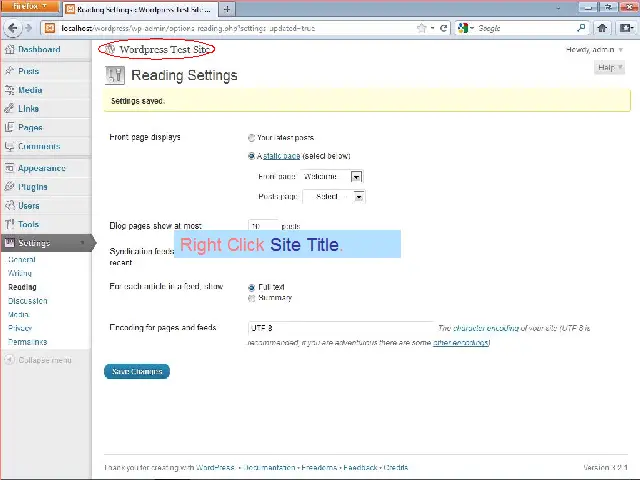Follow the 'other encodings' link
Screen dimensions: 640x480
(460, 343)
